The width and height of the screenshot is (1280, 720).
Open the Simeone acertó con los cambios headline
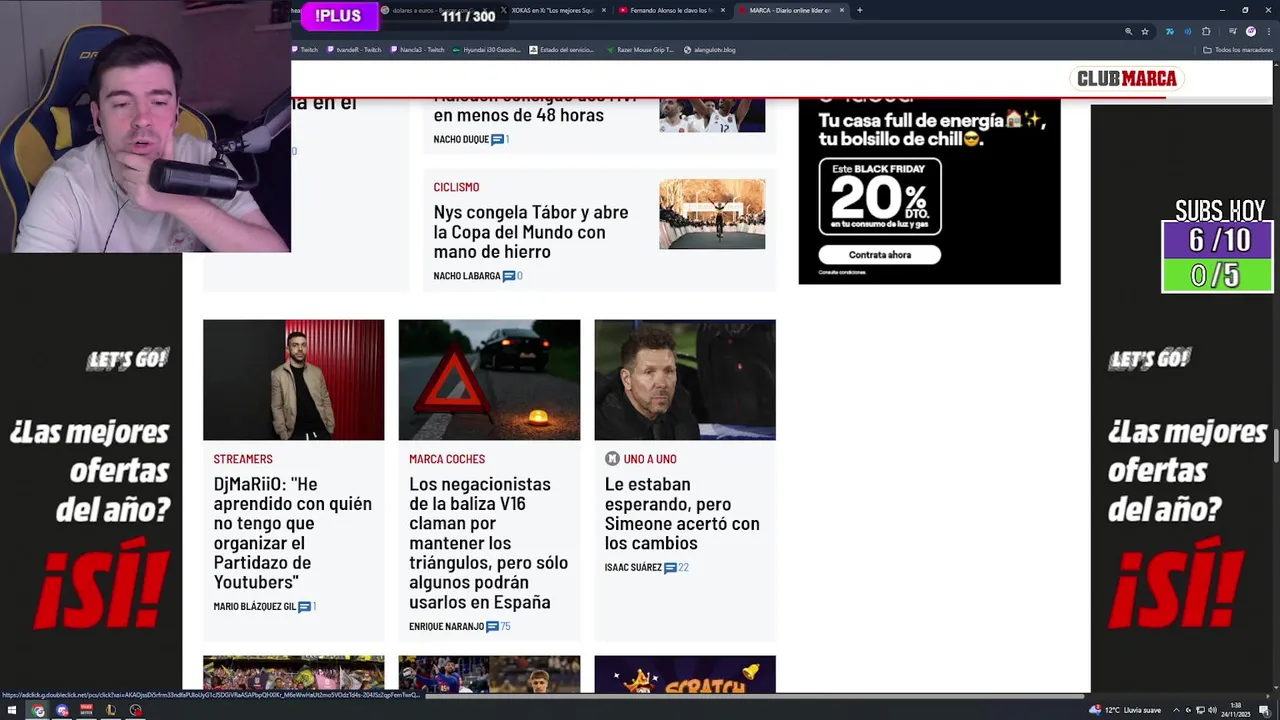(x=682, y=513)
